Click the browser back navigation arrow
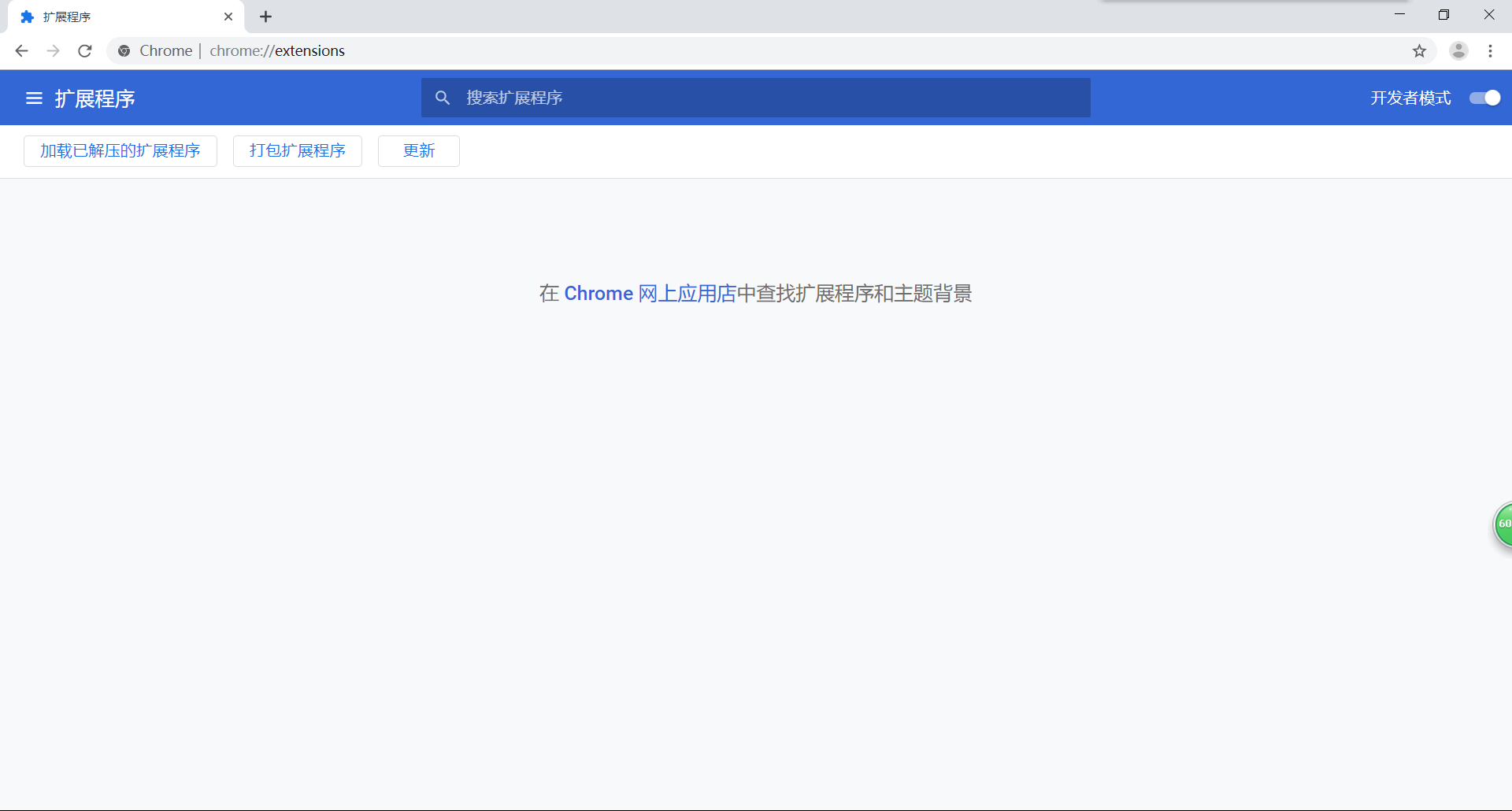Screen dimensions: 1512x811 [x=21, y=50]
